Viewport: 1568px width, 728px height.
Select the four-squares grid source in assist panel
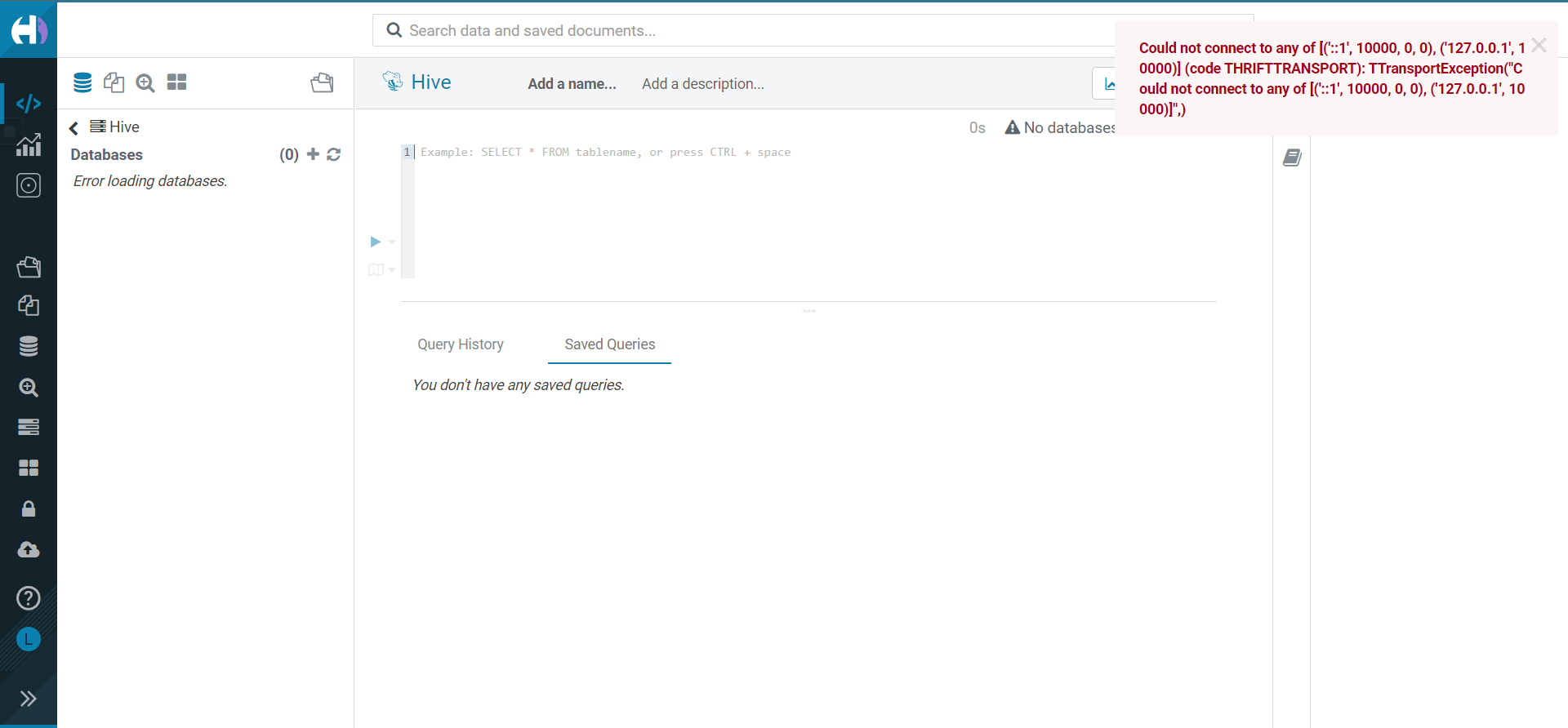tap(176, 82)
